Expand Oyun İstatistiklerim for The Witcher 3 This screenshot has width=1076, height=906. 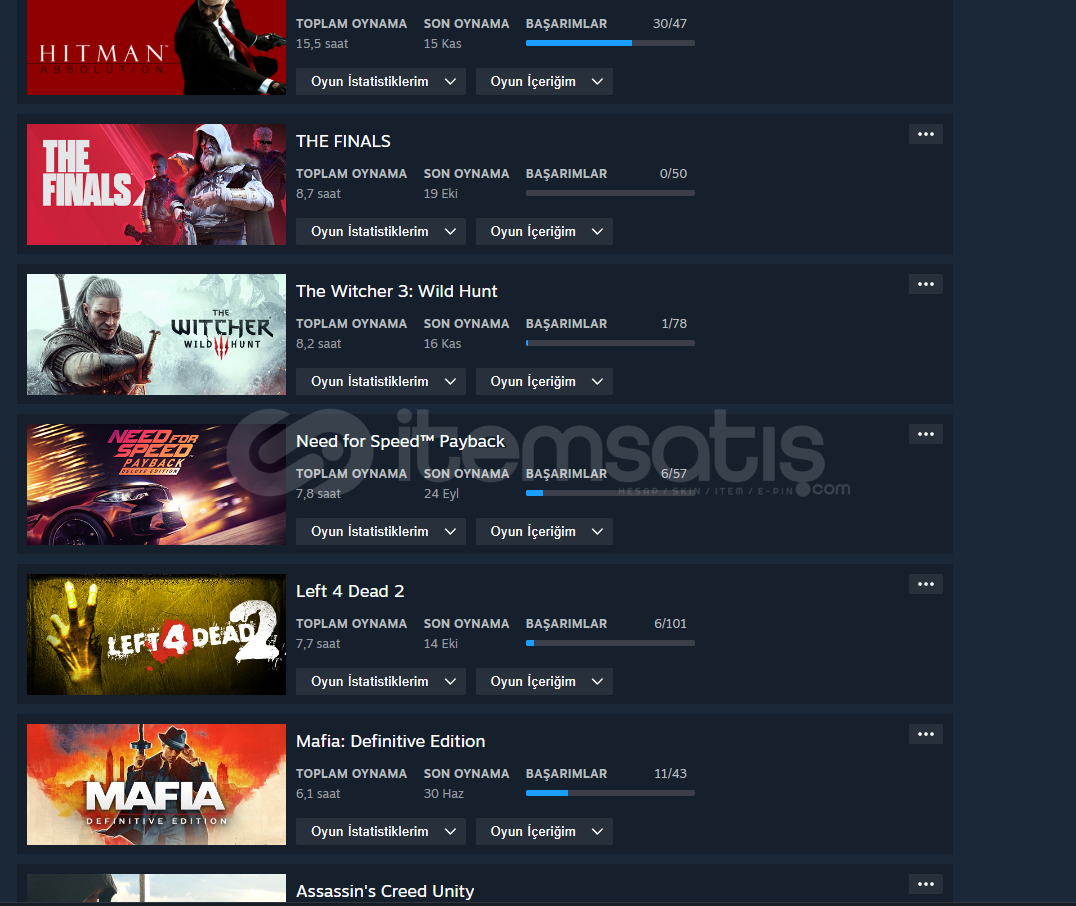pos(381,382)
